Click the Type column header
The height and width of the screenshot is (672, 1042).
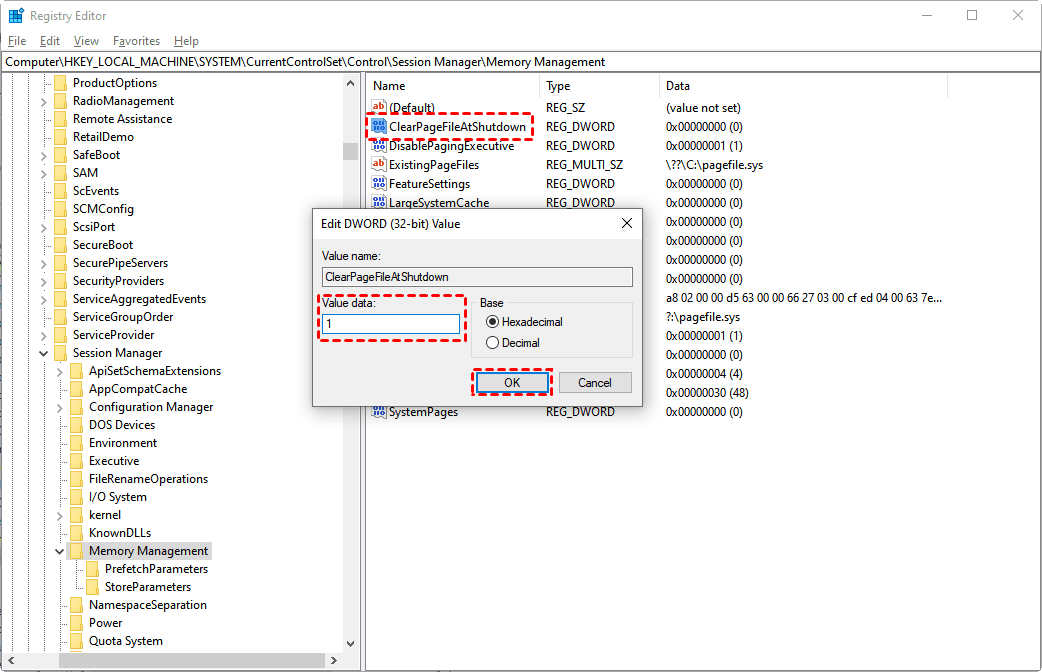[599, 86]
